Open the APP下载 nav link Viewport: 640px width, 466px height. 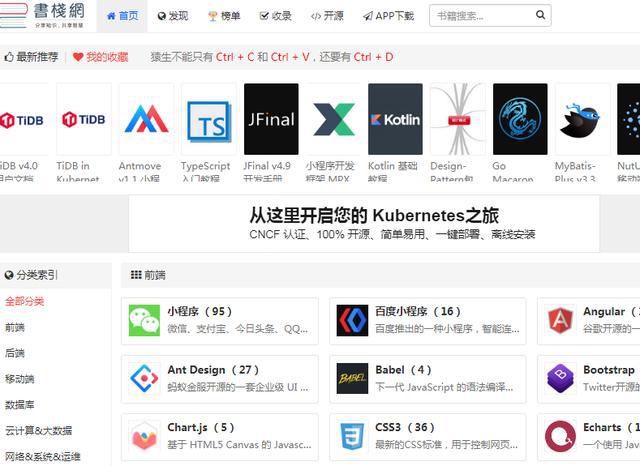tap(389, 16)
